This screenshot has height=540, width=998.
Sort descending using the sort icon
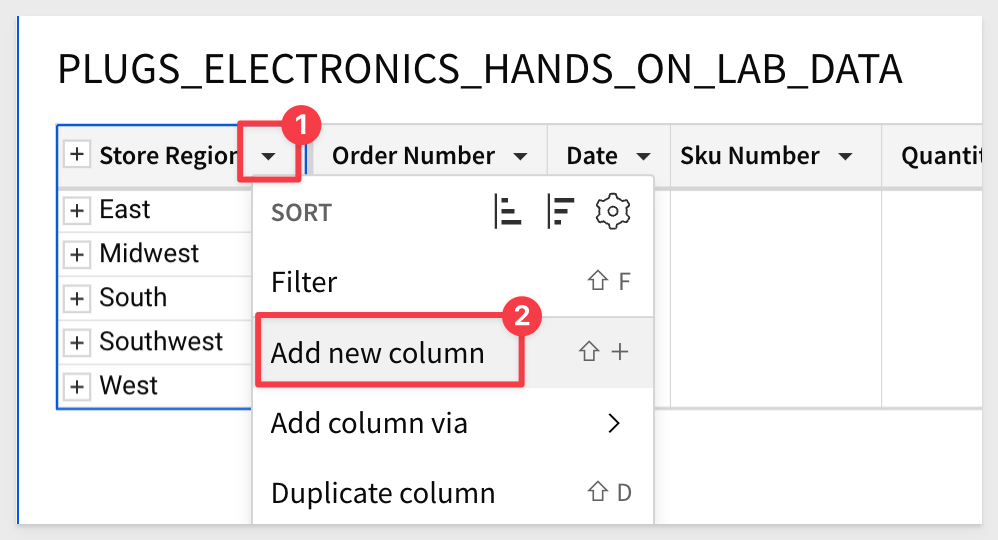point(560,211)
